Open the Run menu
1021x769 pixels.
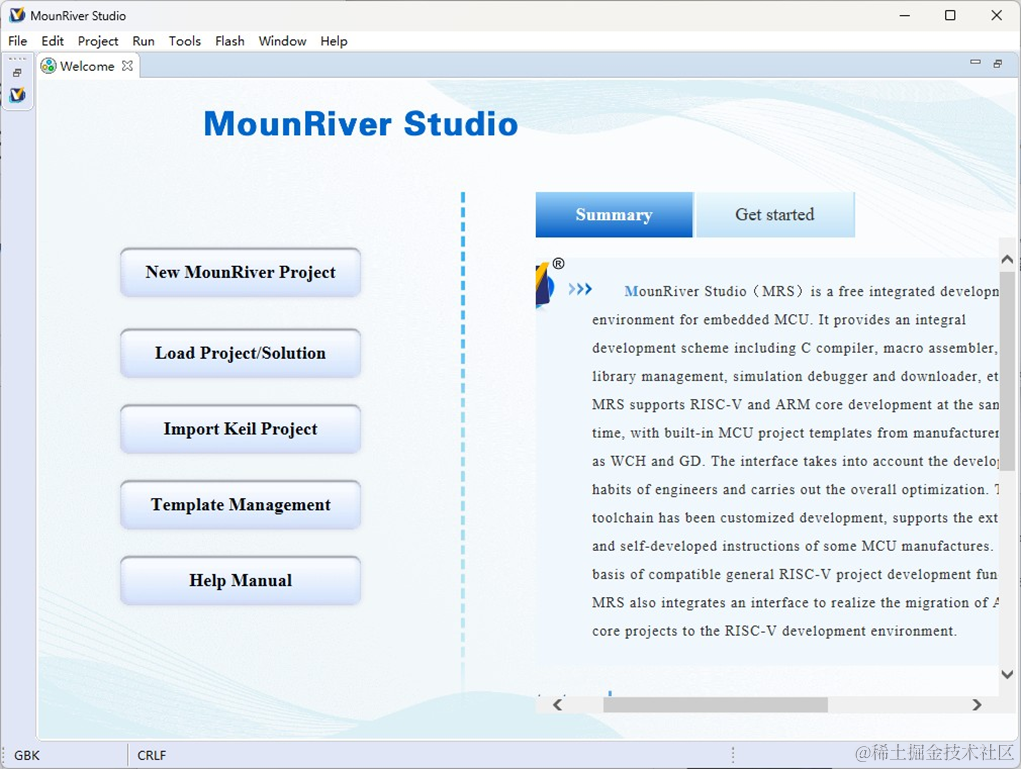click(143, 41)
